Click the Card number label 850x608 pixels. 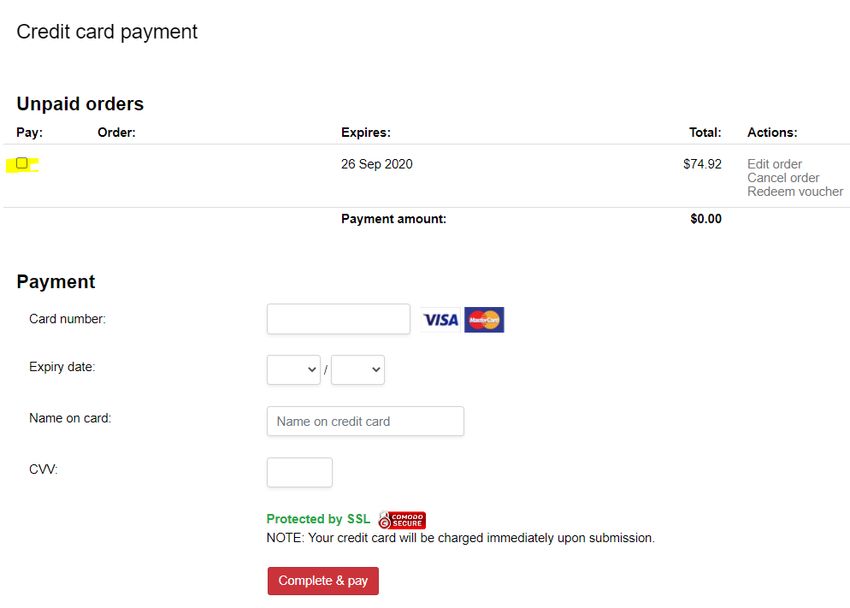67,319
